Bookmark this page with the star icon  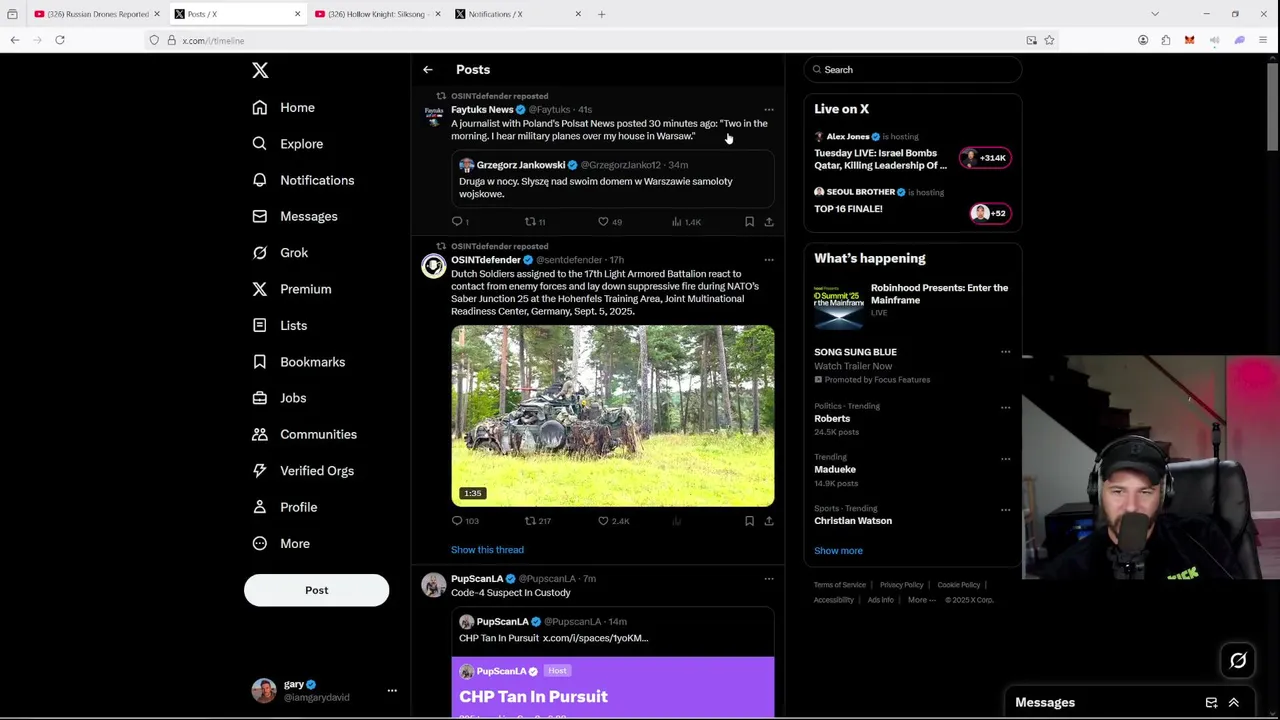1049,40
